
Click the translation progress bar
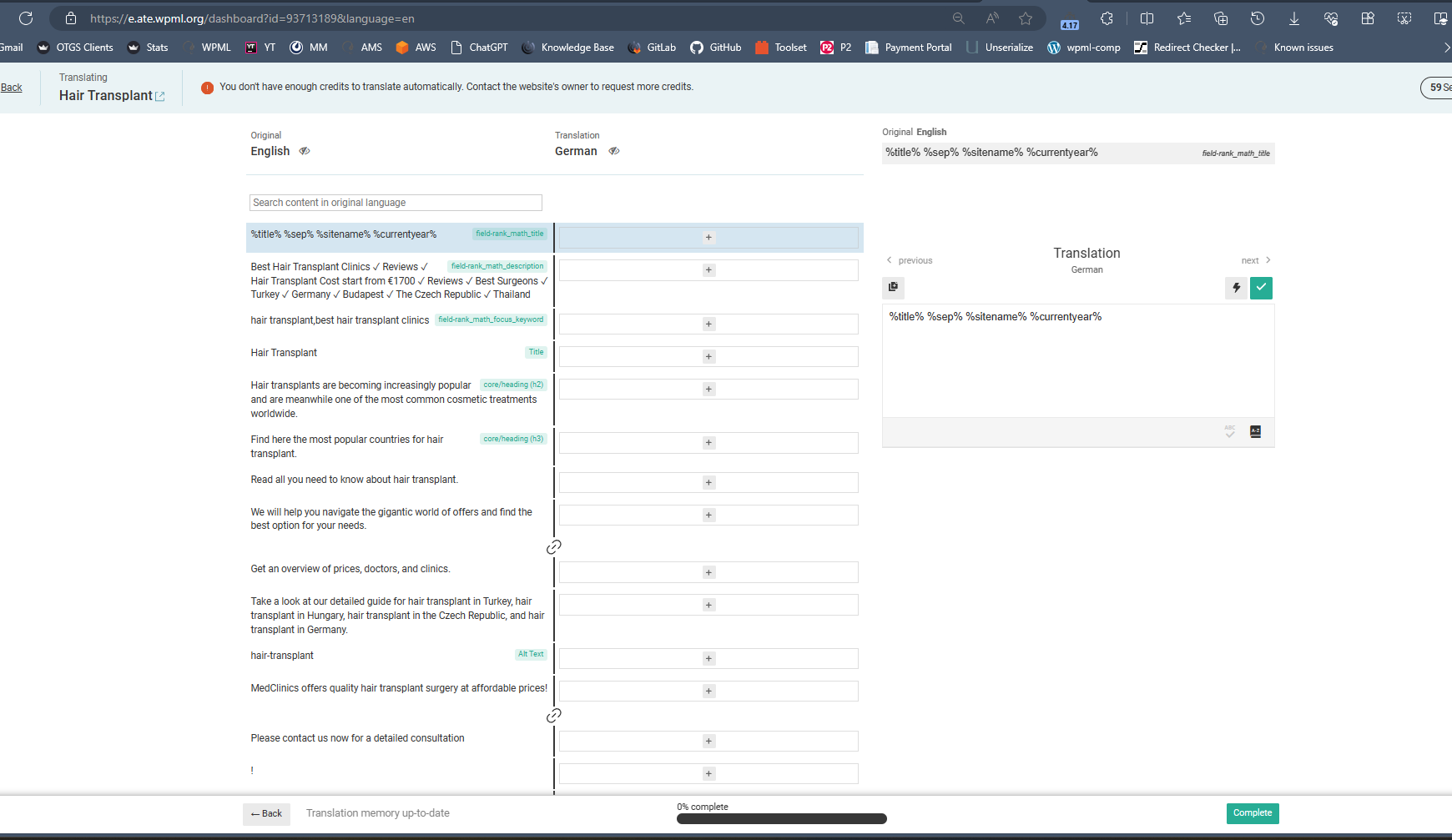click(x=781, y=819)
